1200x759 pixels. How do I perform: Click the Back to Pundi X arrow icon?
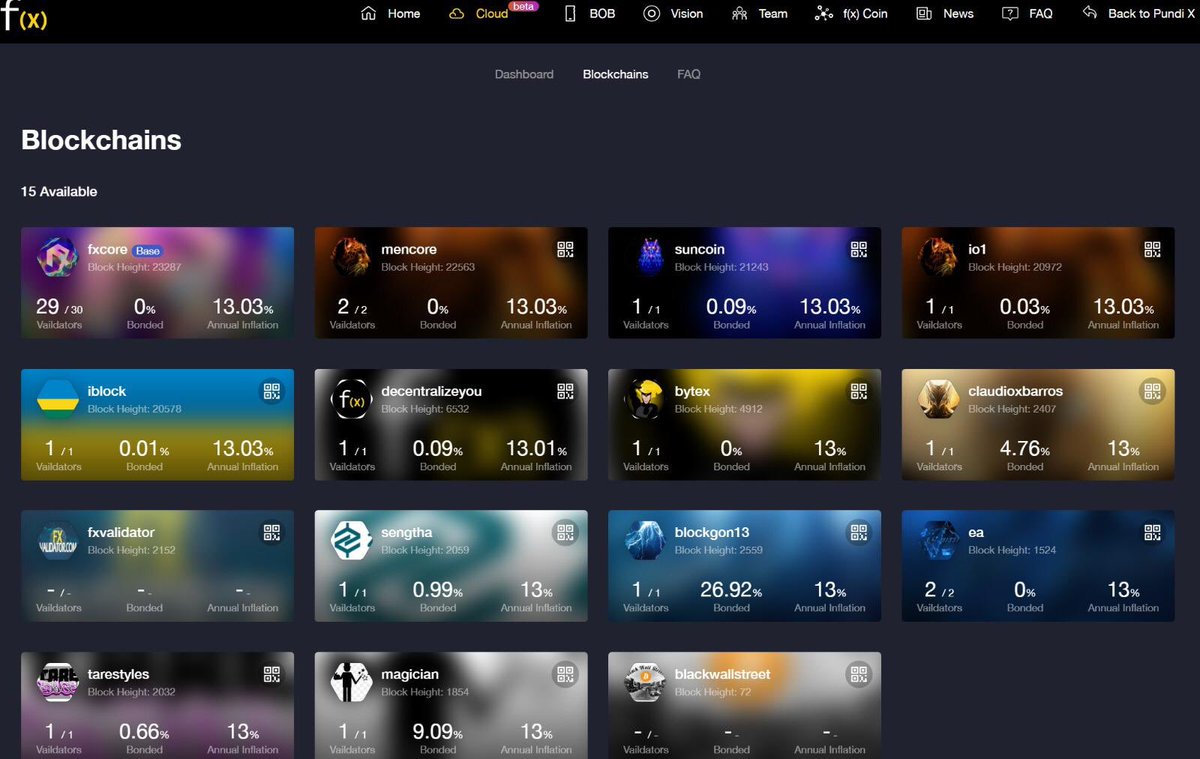point(1090,13)
